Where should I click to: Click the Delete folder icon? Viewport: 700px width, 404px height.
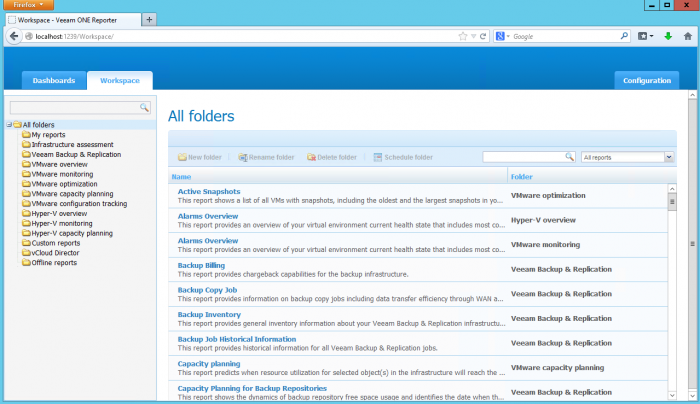311,157
